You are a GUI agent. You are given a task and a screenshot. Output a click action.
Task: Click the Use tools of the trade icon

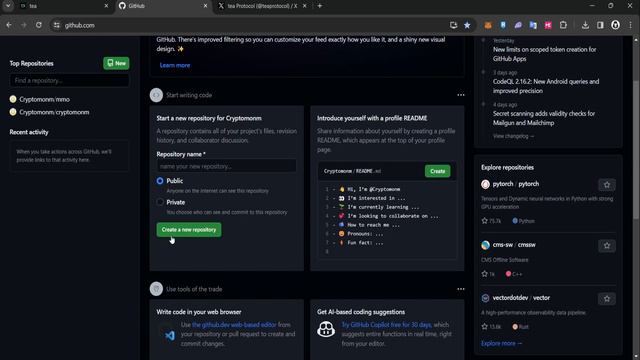tap(156, 289)
